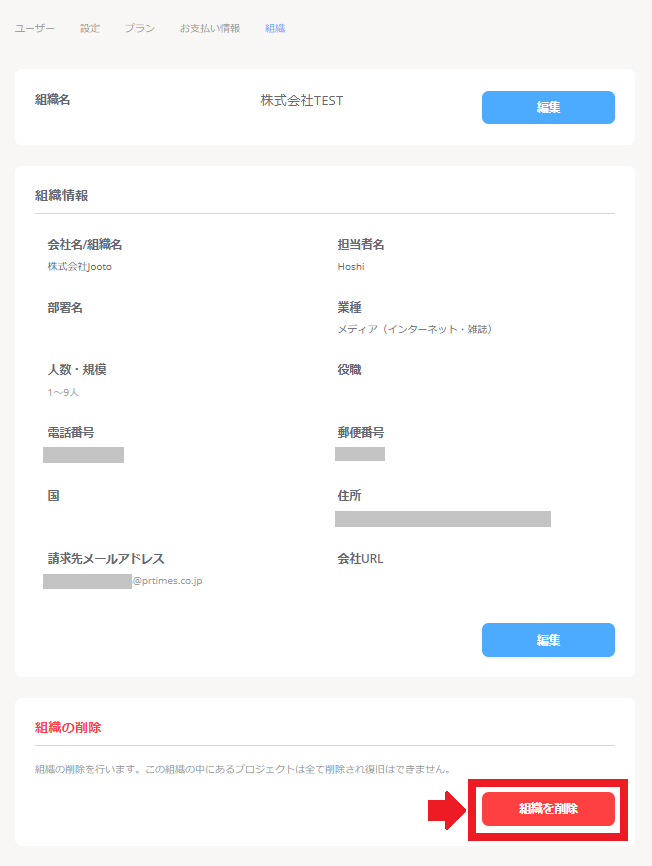This screenshot has height=866, width=652.
Task: Click 編集 at the bottom of 組織情報
Action: pyautogui.click(x=548, y=640)
